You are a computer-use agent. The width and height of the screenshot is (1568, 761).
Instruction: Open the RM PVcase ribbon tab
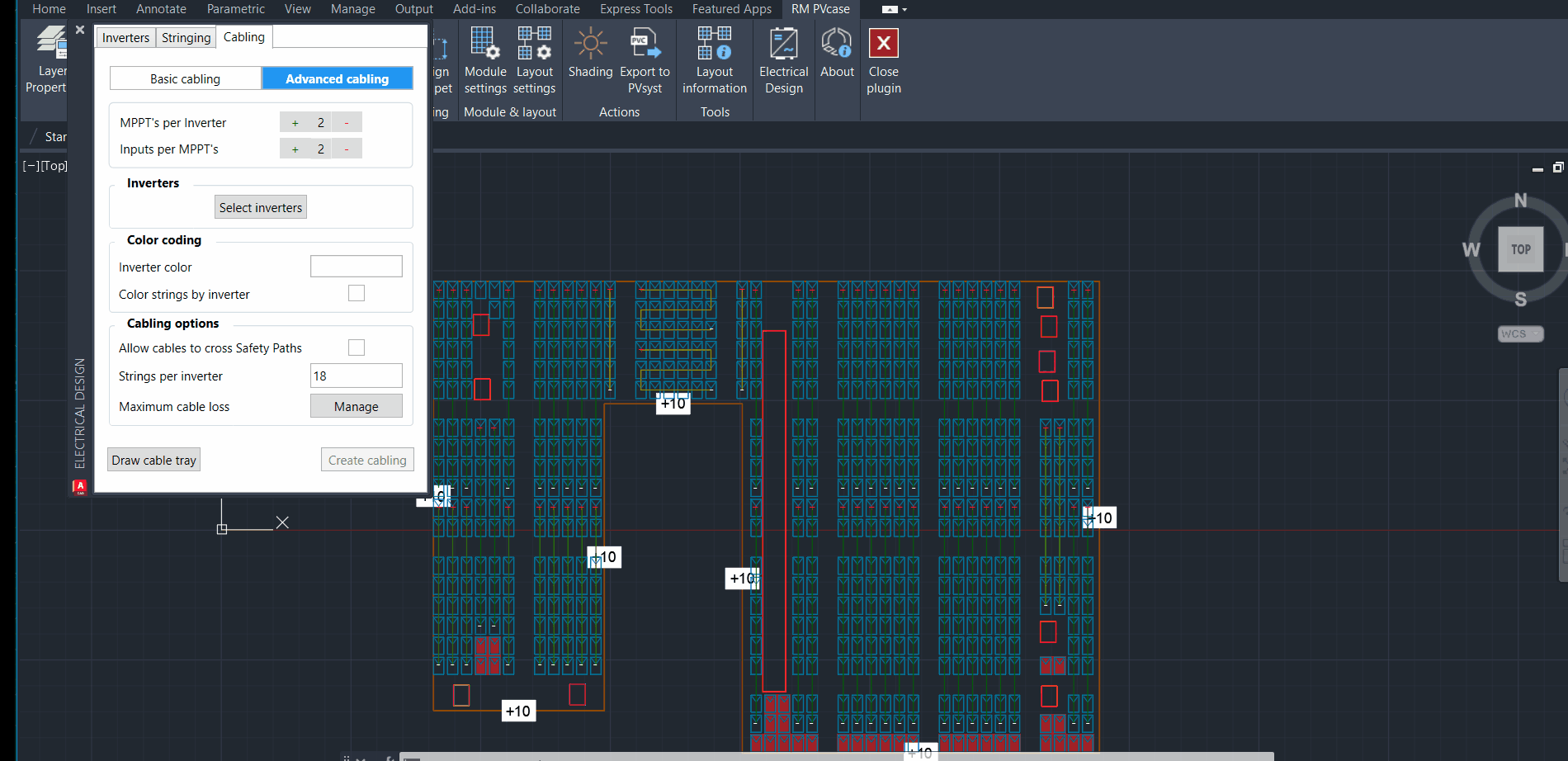820,9
